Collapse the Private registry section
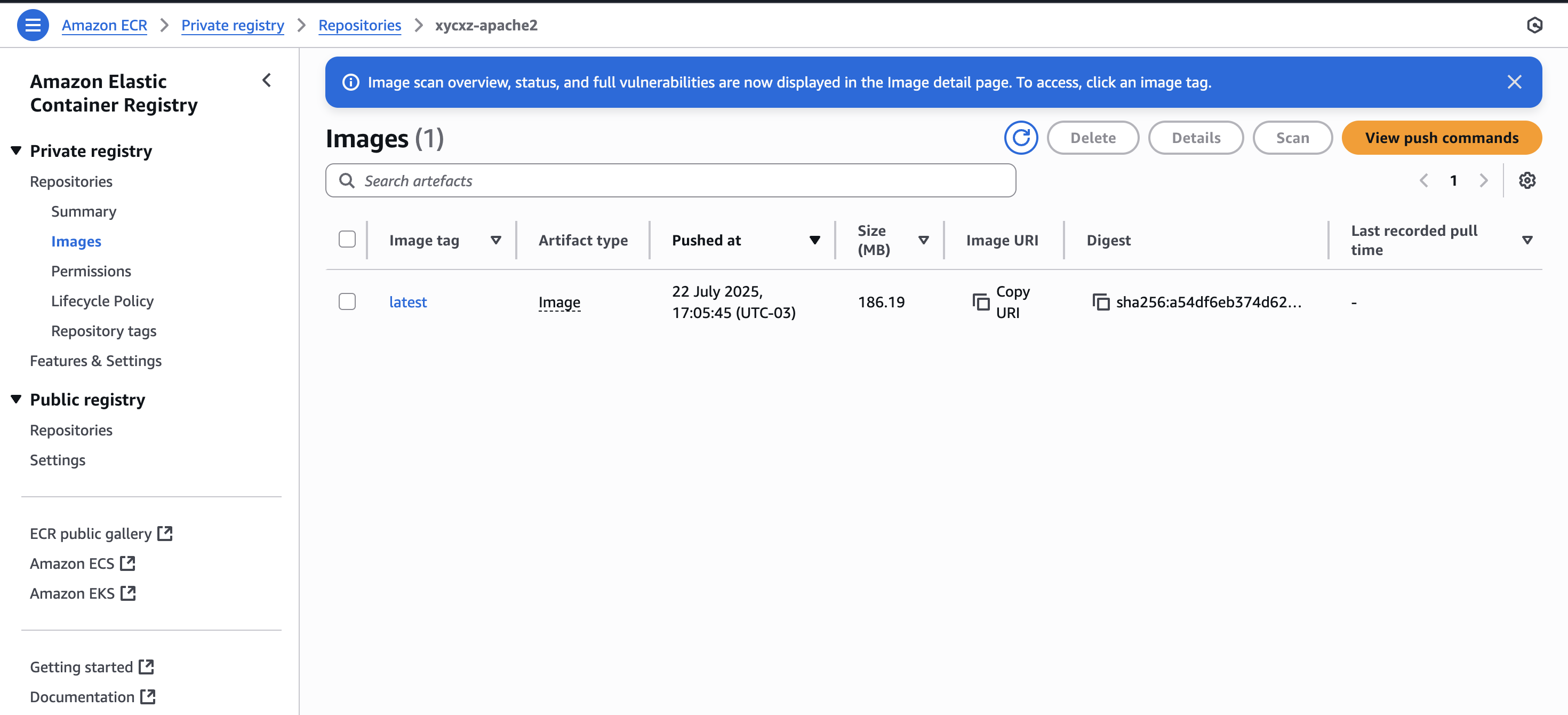1568x715 pixels. point(17,150)
